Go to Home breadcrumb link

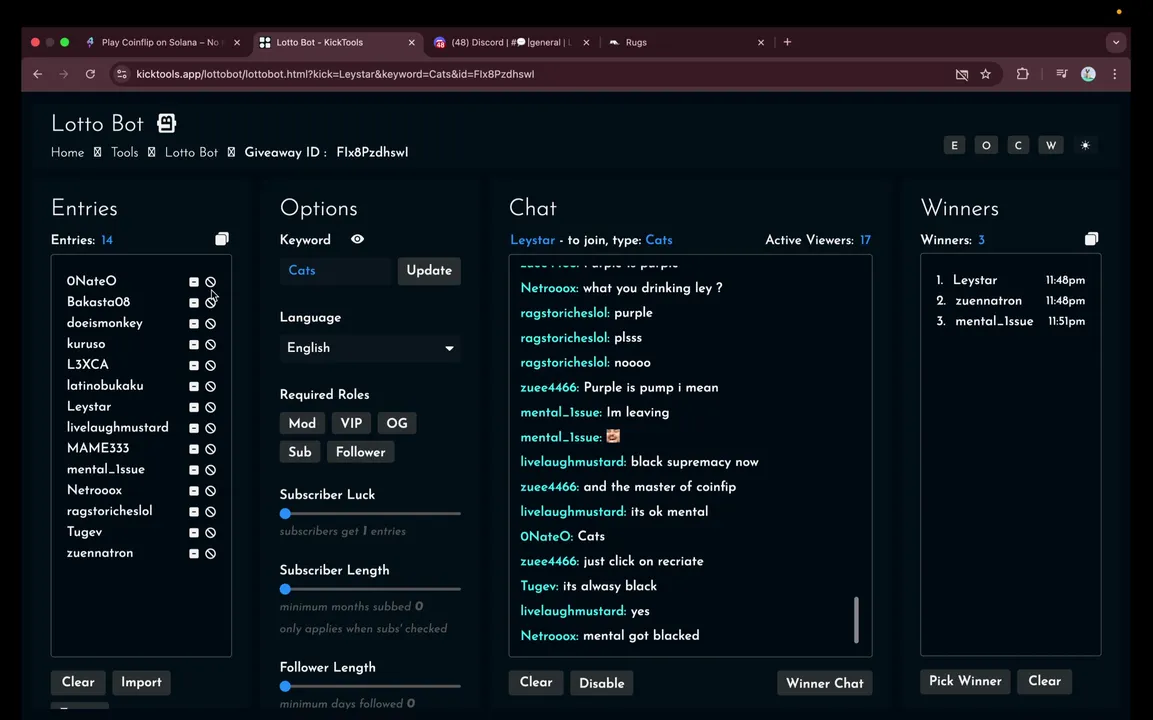(68, 153)
